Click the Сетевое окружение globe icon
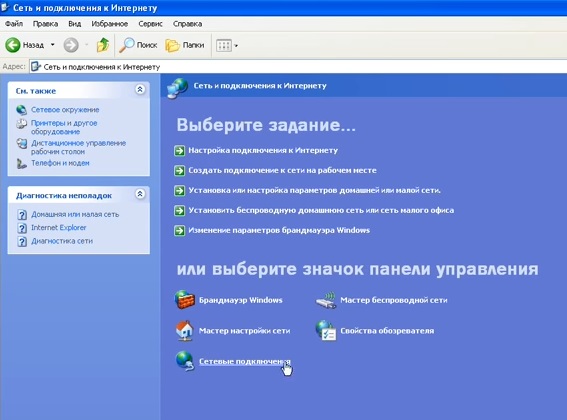 [x=21, y=110]
